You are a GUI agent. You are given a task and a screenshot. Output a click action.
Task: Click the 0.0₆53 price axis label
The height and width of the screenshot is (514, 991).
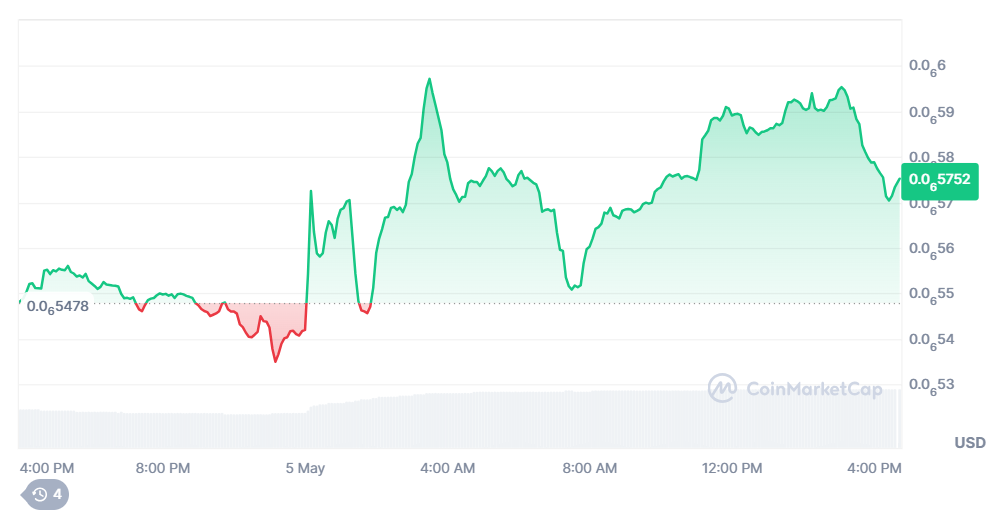point(930,385)
